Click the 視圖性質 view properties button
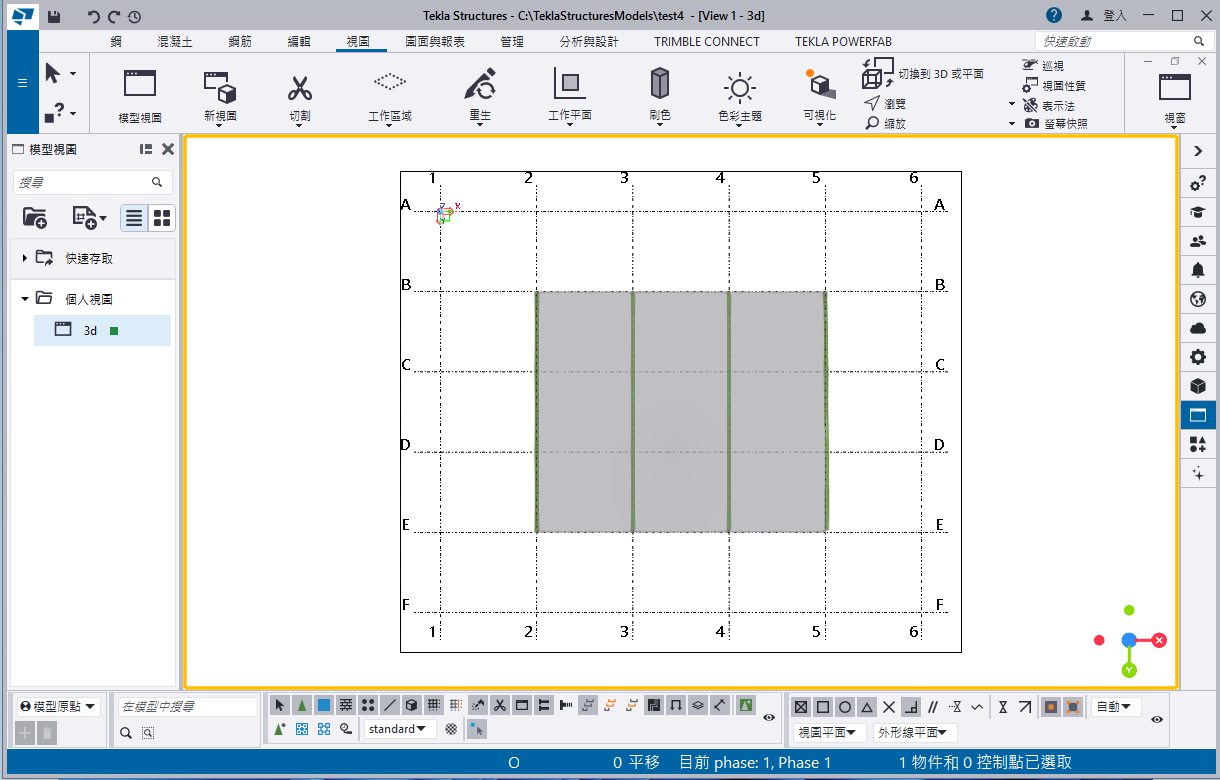Image resolution: width=1220 pixels, height=780 pixels. pyautogui.click(x=1062, y=86)
